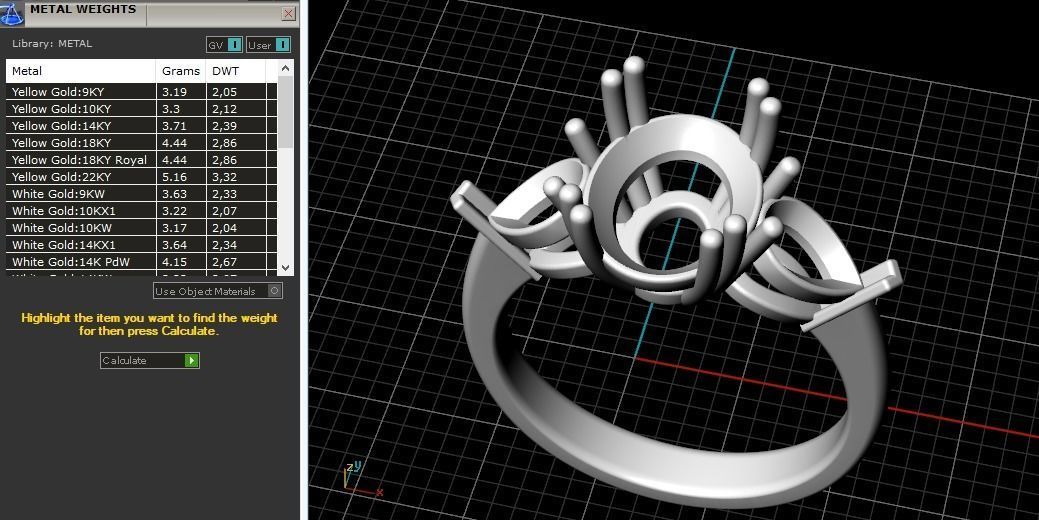Select the Yellow Gold:10KY row

coord(141,109)
